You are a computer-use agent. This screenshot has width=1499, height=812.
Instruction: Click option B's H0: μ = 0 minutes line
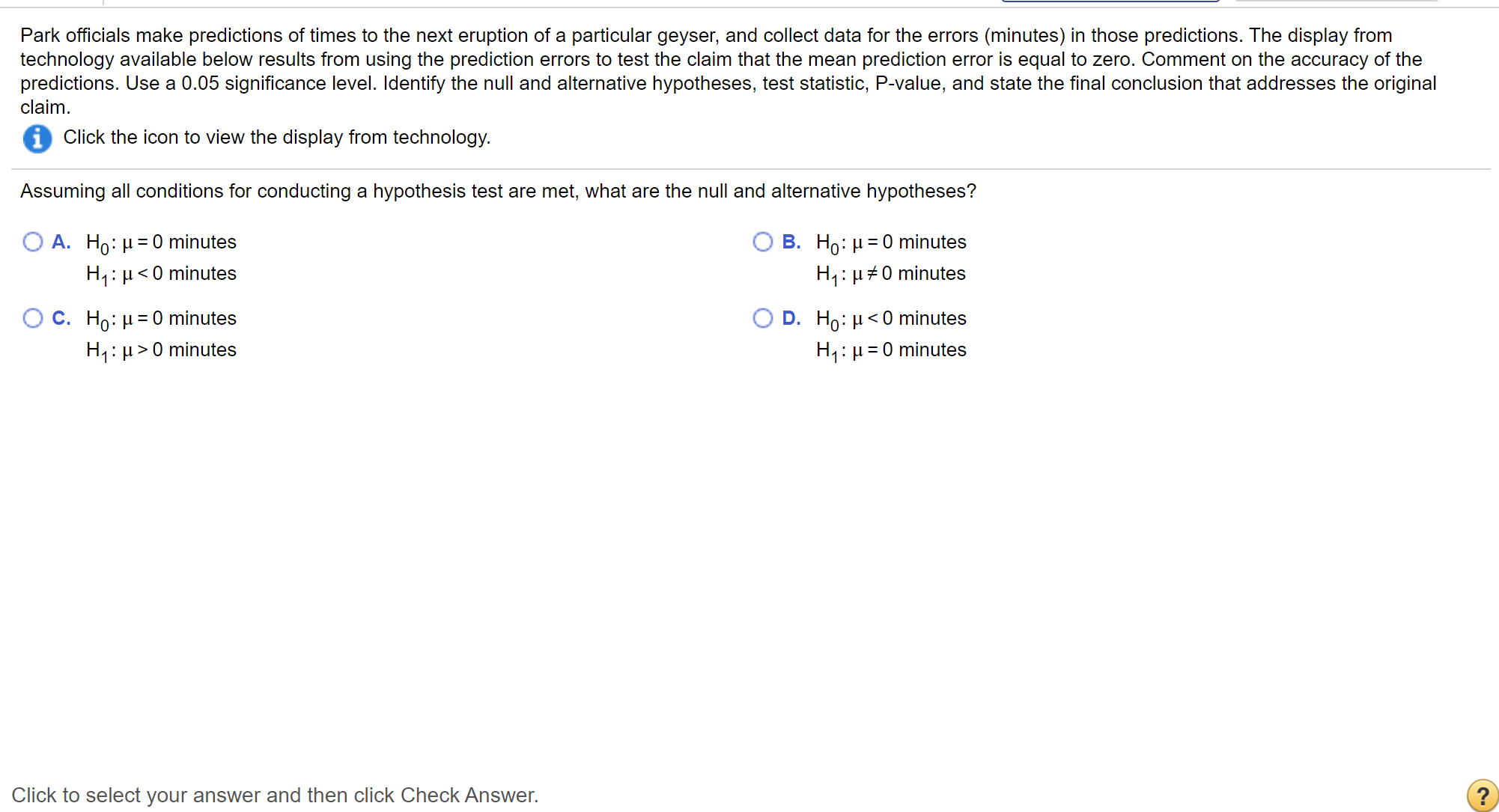[891, 242]
